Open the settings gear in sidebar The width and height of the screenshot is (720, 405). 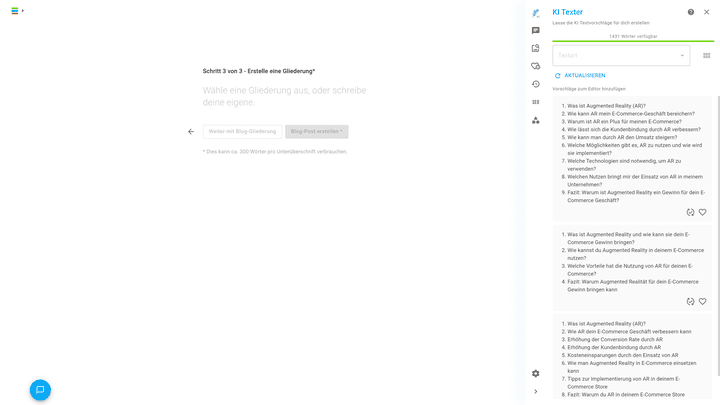[x=536, y=373]
